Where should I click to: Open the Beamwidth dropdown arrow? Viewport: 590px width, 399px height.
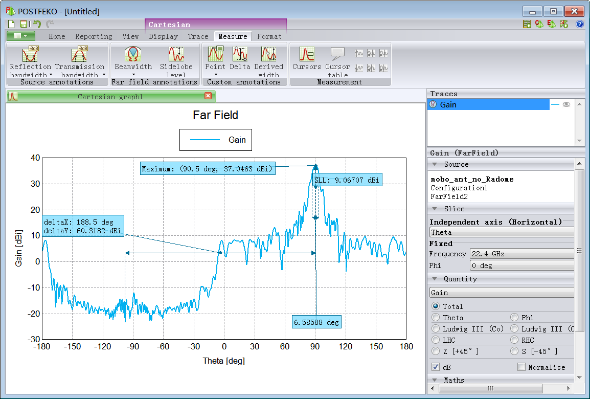[x=133, y=75]
